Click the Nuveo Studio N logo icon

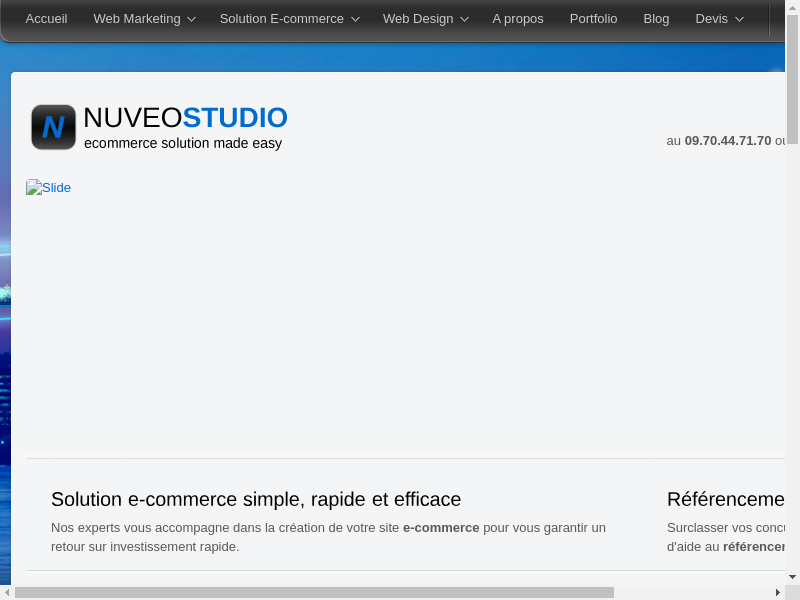coord(53,127)
